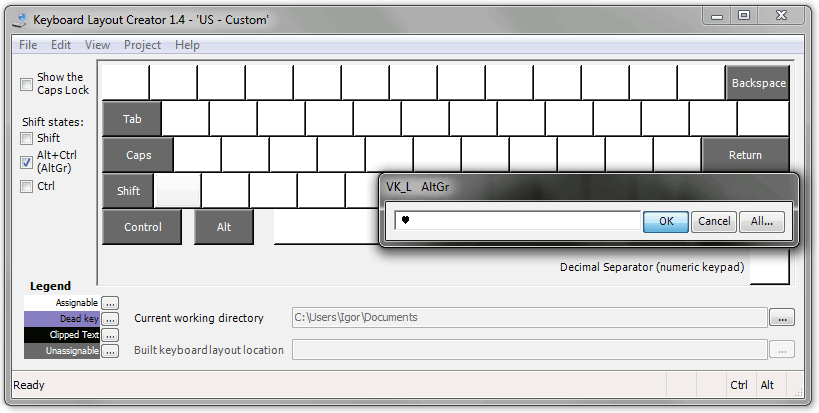
Task: Click the Ctrl indicator in status bar
Action: (x=739, y=385)
